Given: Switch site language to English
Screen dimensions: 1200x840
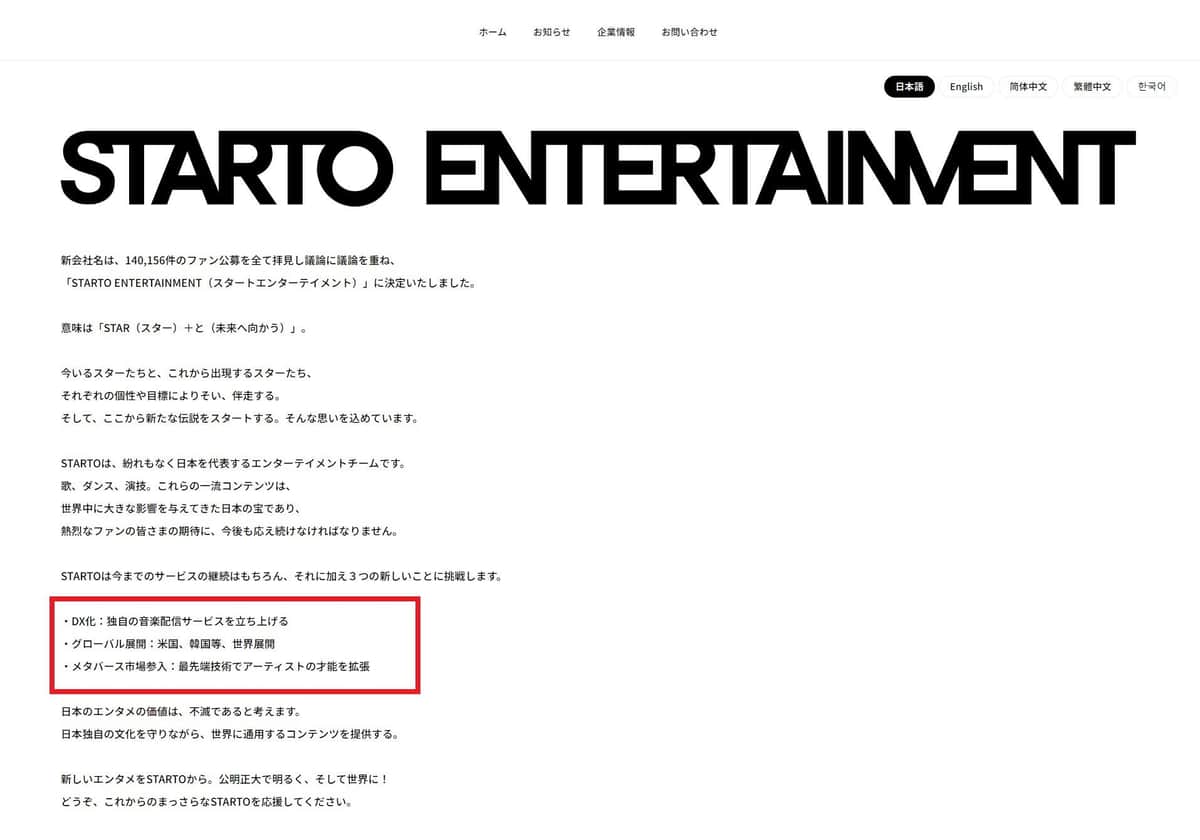Looking at the screenshot, I should (x=965, y=87).
